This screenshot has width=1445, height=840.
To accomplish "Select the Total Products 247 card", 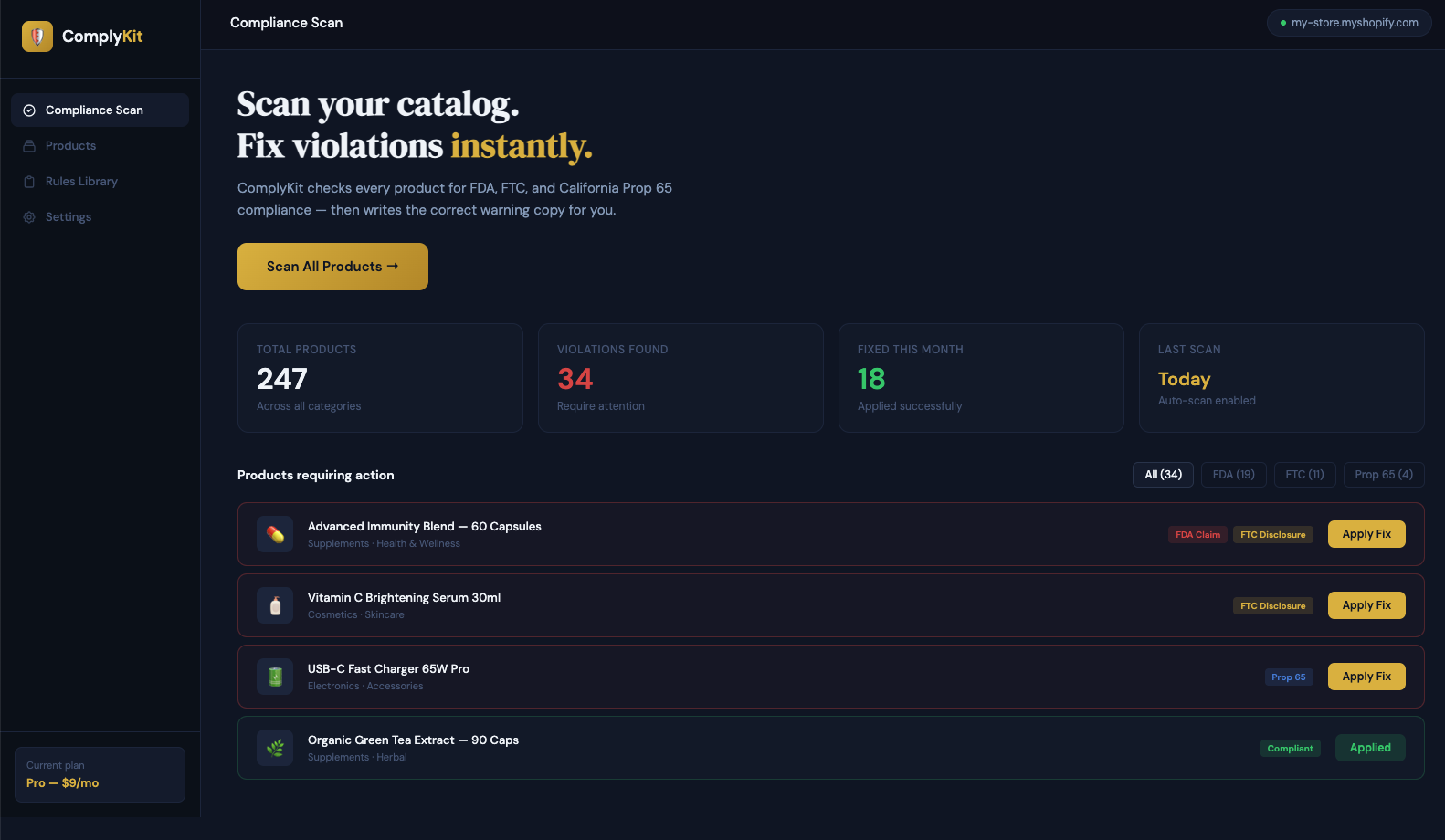I will click(380, 378).
